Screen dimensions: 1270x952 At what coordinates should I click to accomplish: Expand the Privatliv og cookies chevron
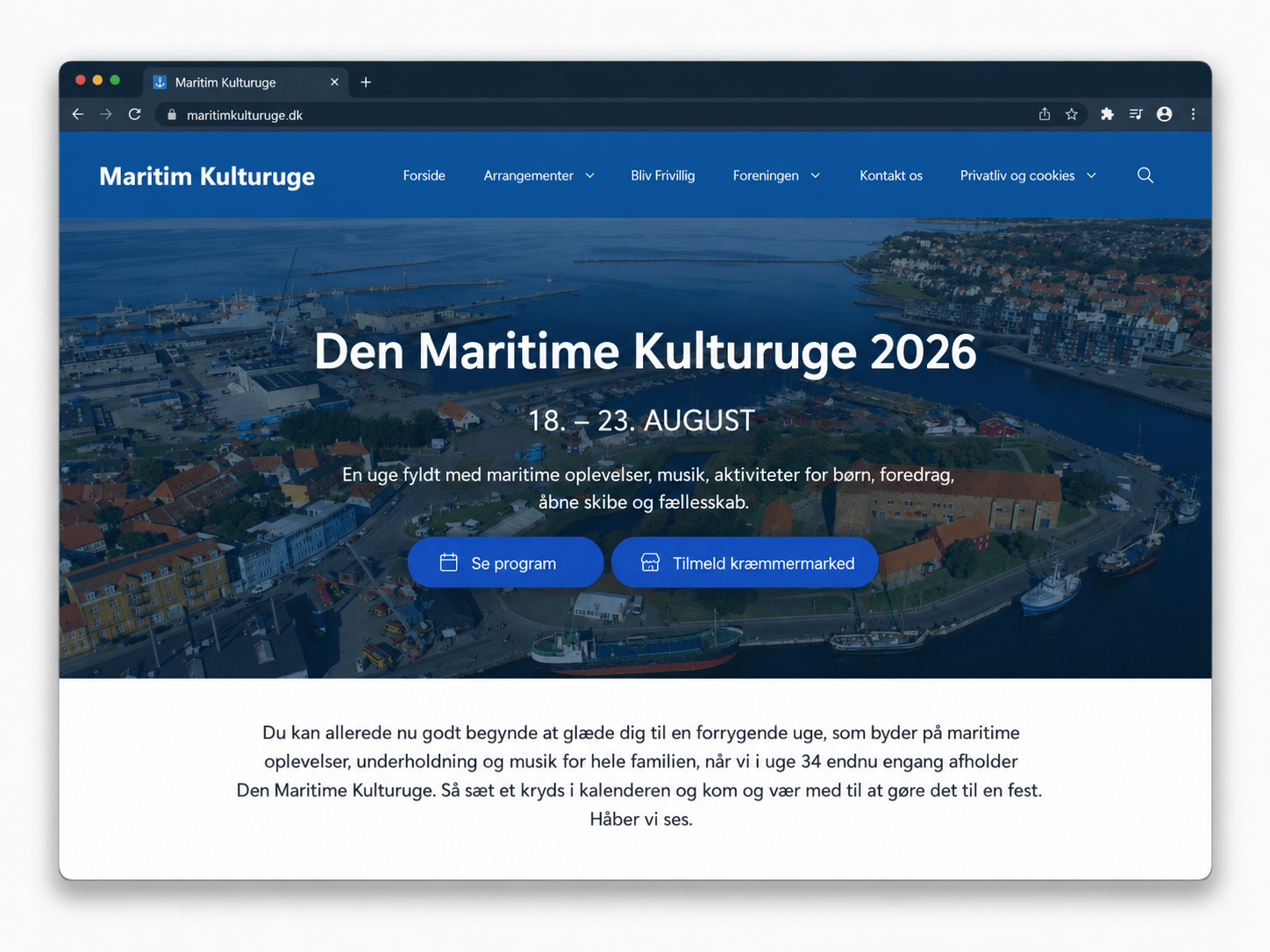tap(1091, 175)
